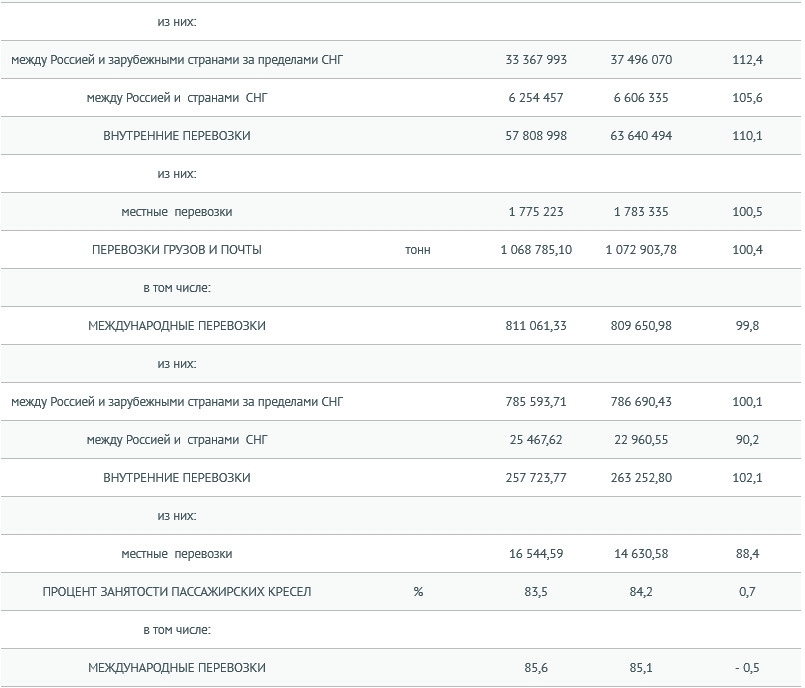The width and height of the screenshot is (805, 688).
Task: Select the 1 068 785,10 value
Action: 536,250
